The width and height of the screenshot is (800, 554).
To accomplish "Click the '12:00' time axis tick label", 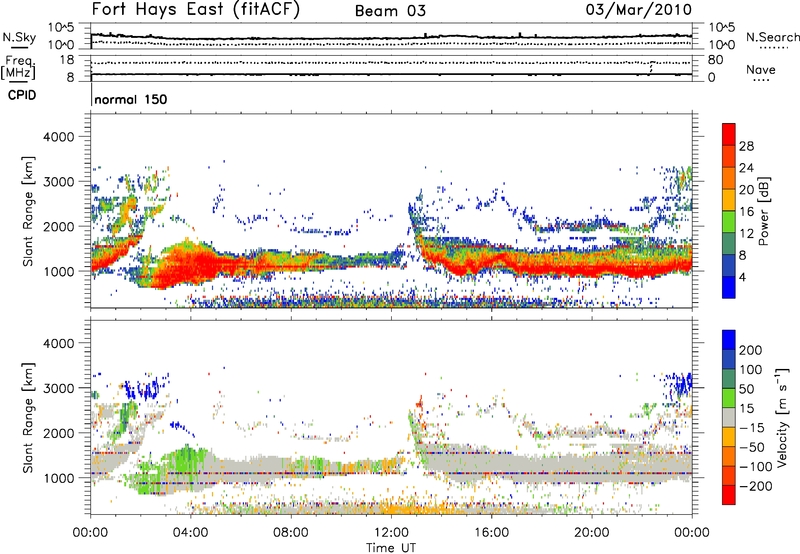I will point(391,533).
